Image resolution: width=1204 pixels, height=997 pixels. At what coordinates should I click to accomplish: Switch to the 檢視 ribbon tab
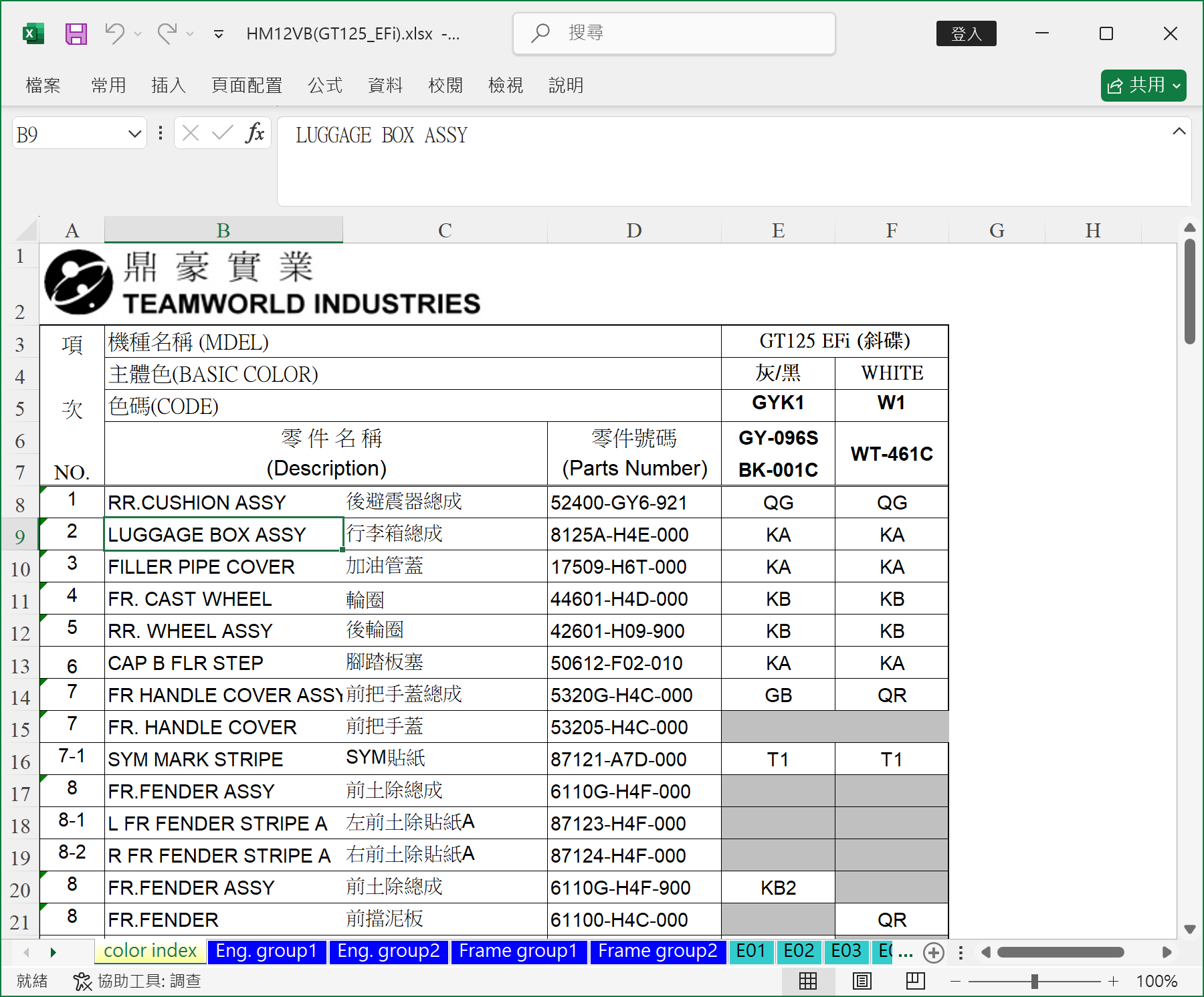pos(506,86)
